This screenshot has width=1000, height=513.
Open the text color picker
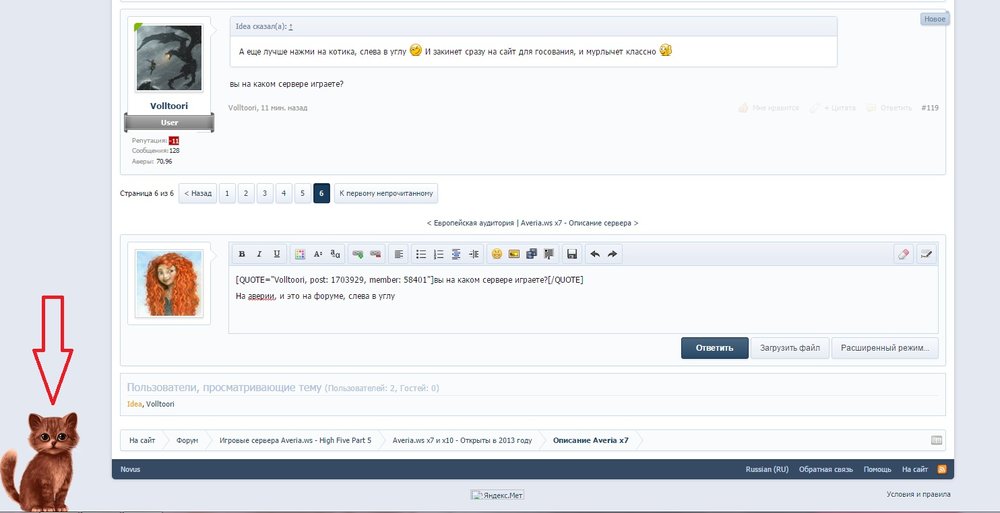[300, 254]
